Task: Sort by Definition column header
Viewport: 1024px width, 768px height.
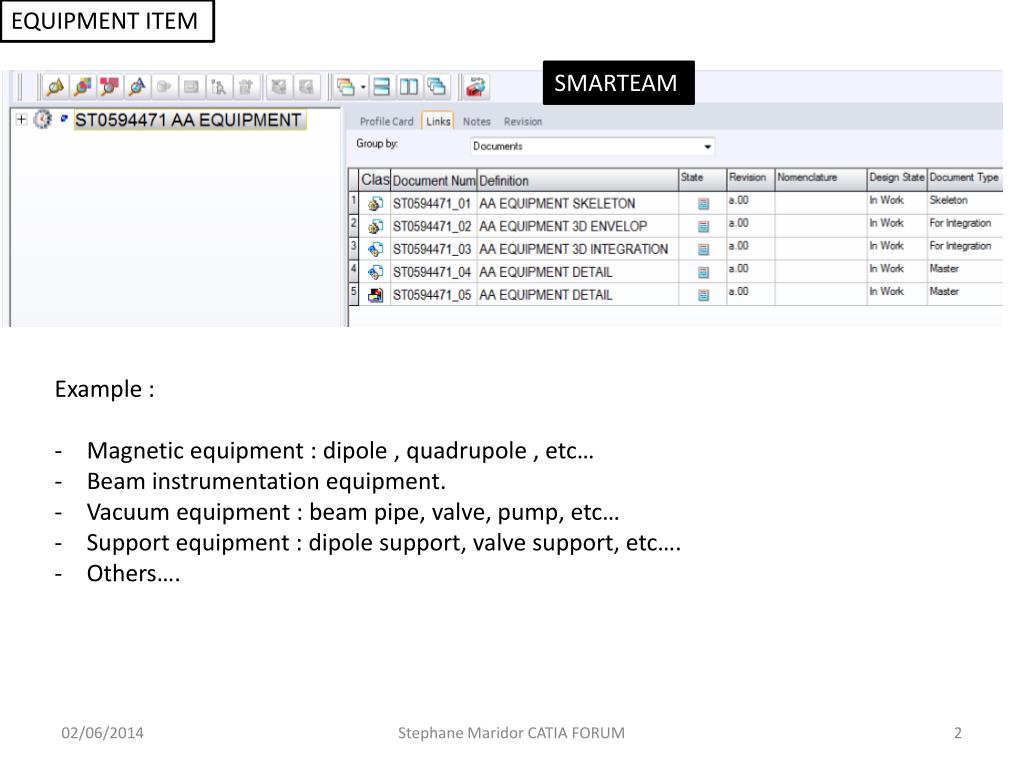Action: [577, 180]
